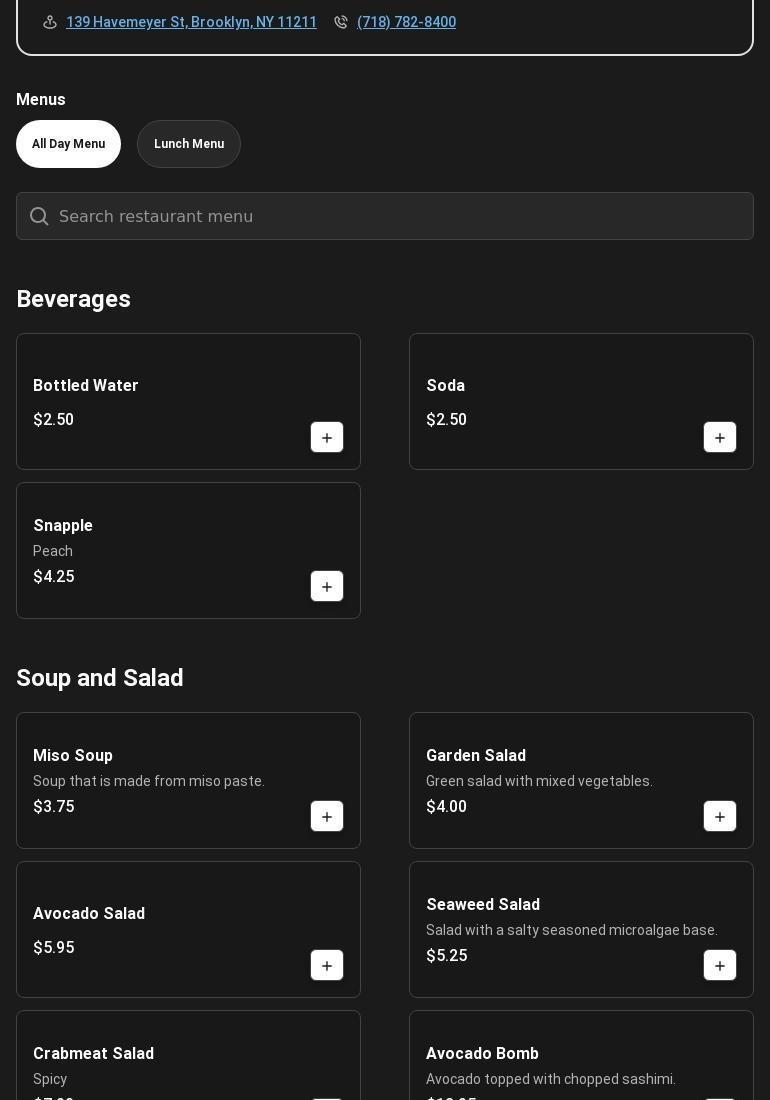Screen dimensions: 770x1100
Task: Click the Miso Soup item title
Action: pyautogui.click(x=73, y=756)
